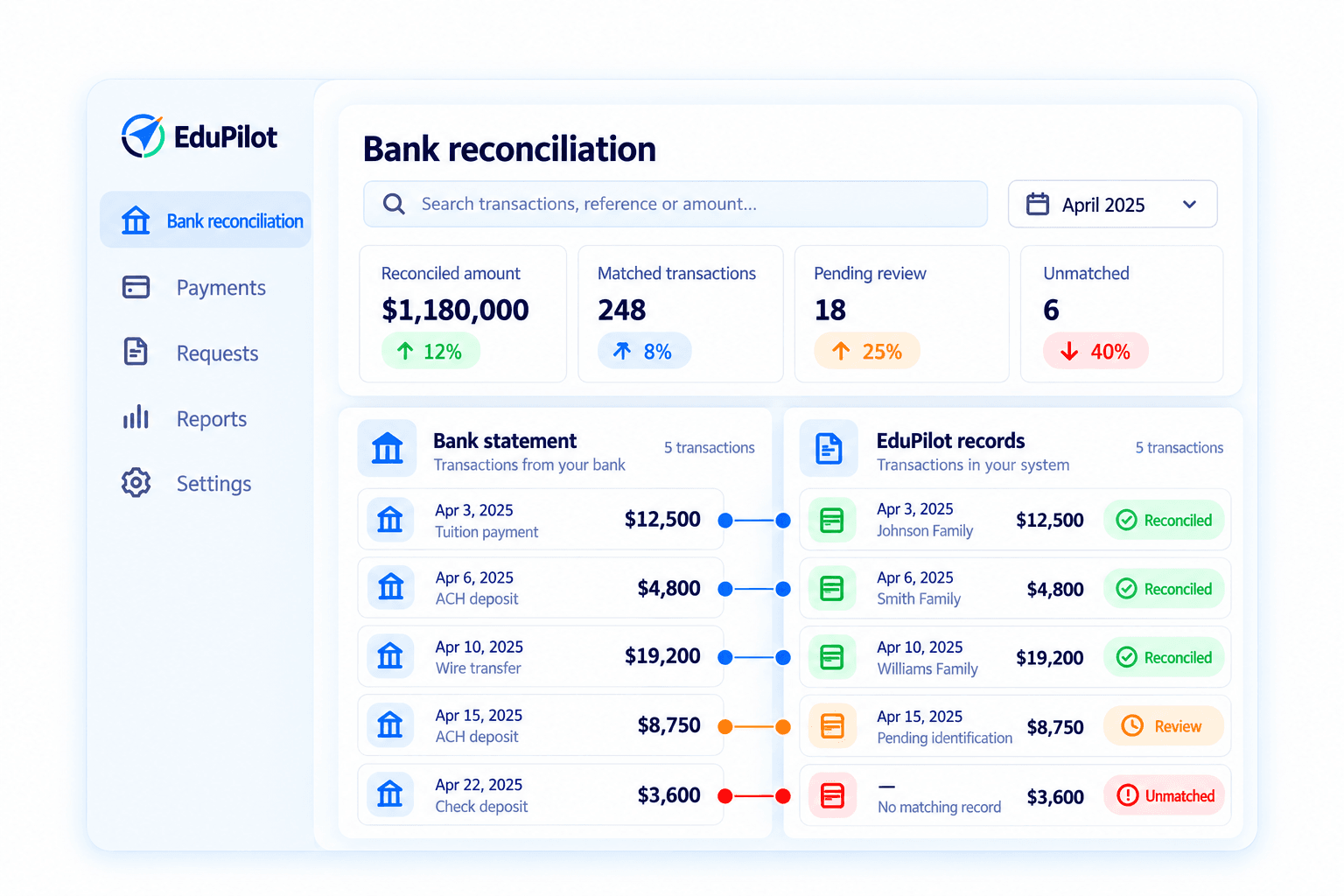Click Reconciled badge on Williams Family row

[x=1164, y=657]
